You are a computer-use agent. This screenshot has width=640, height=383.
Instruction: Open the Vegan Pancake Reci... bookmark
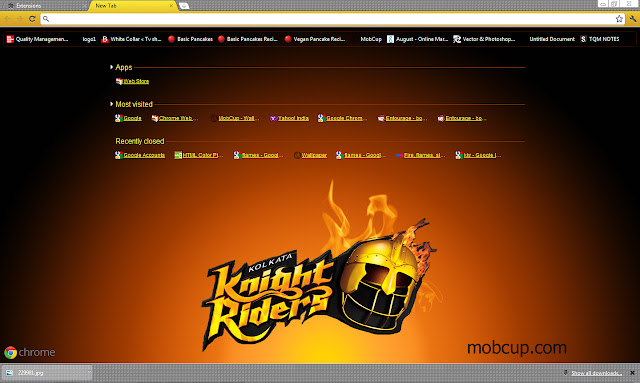tap(315, 39)
